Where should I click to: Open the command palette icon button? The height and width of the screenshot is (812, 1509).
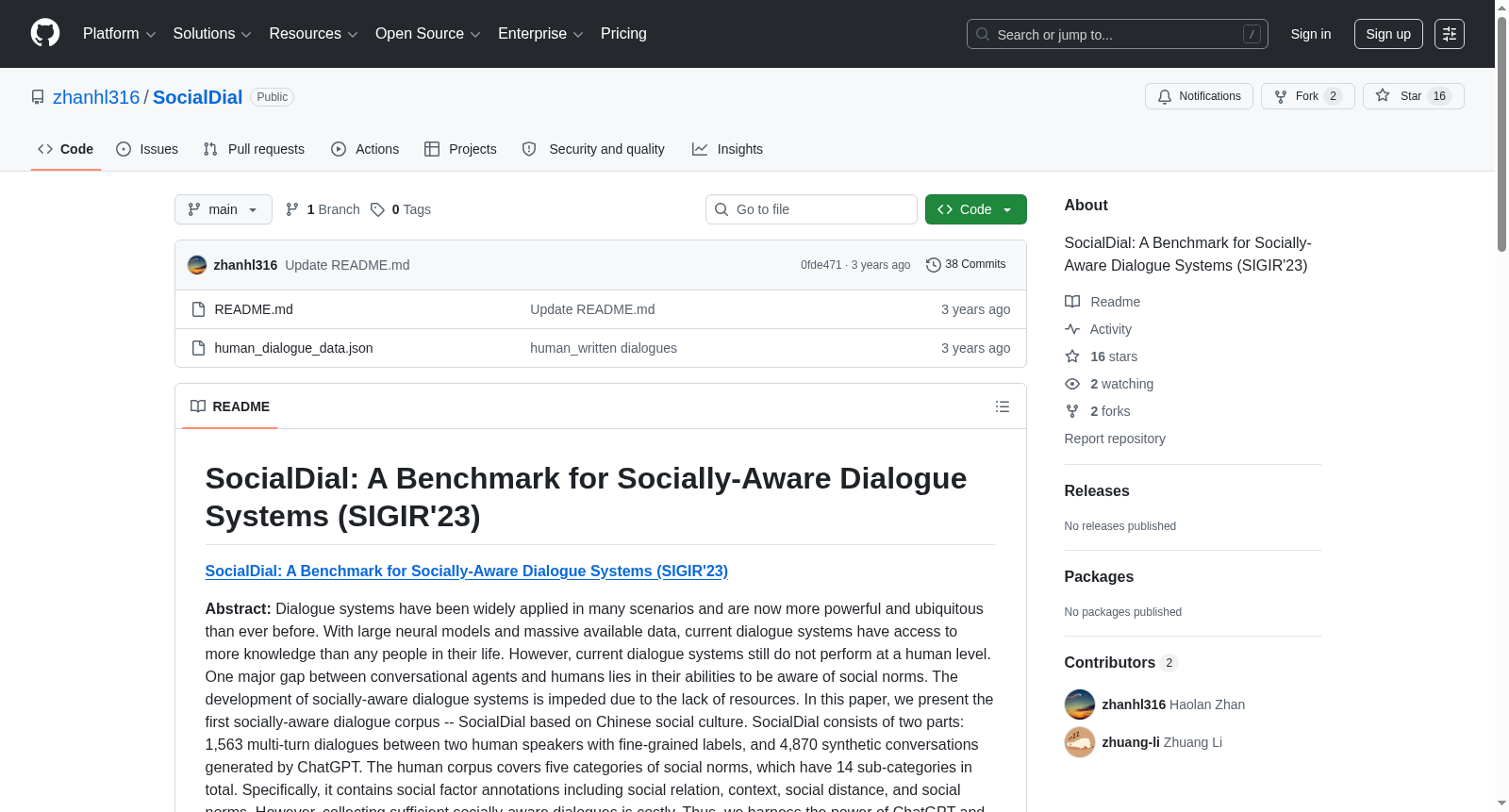[1450, 34]
